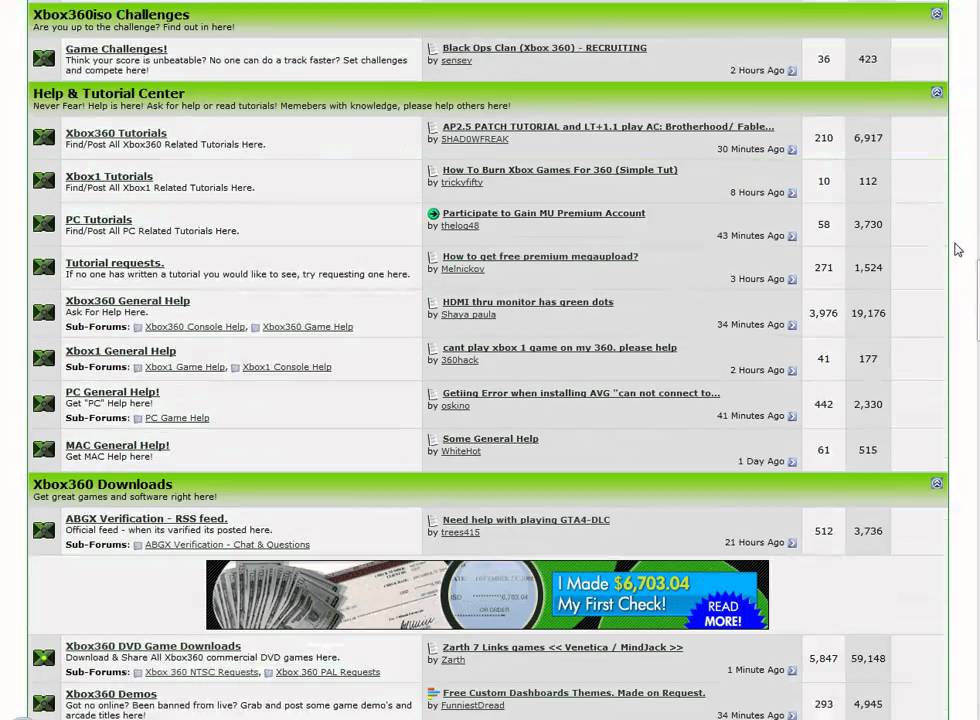Open Xbox 360 PAL Requests sub-forum
This screenshot has width=980, height=720.
[328, 672]
